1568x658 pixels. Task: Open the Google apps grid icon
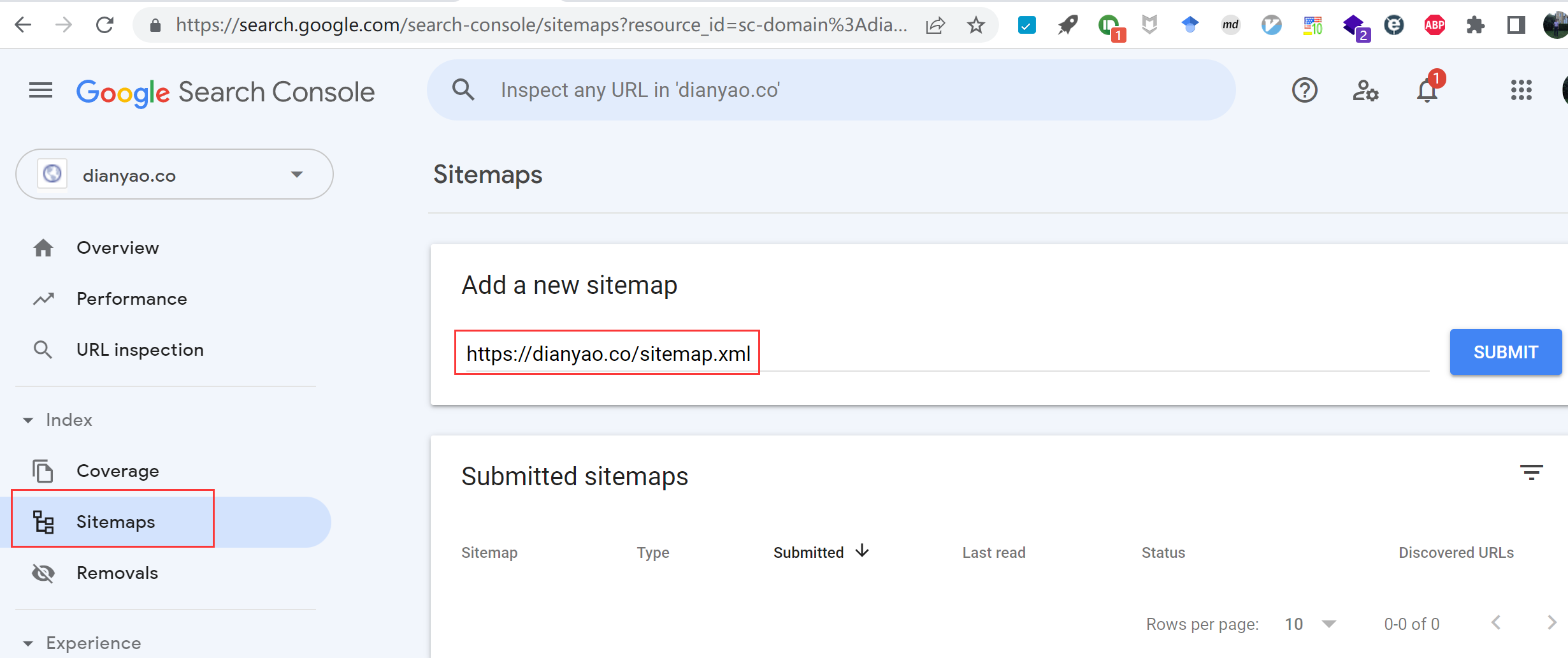click(x=1521, y=90)
